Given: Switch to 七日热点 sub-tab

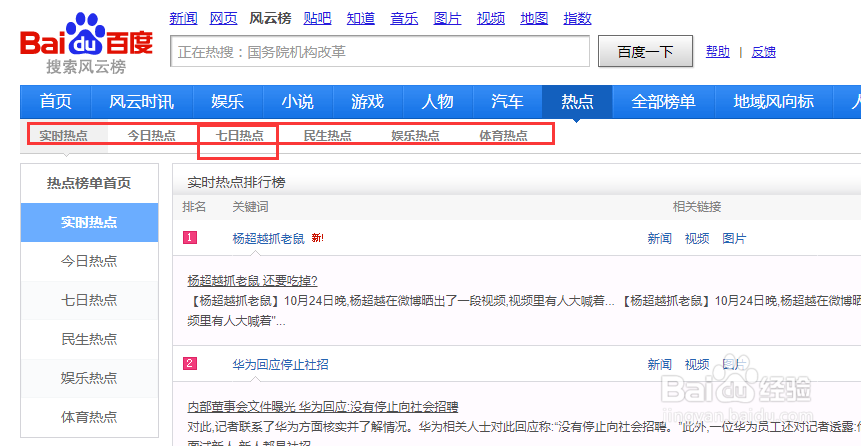Looking at the screenshot, I should point(239,135).
